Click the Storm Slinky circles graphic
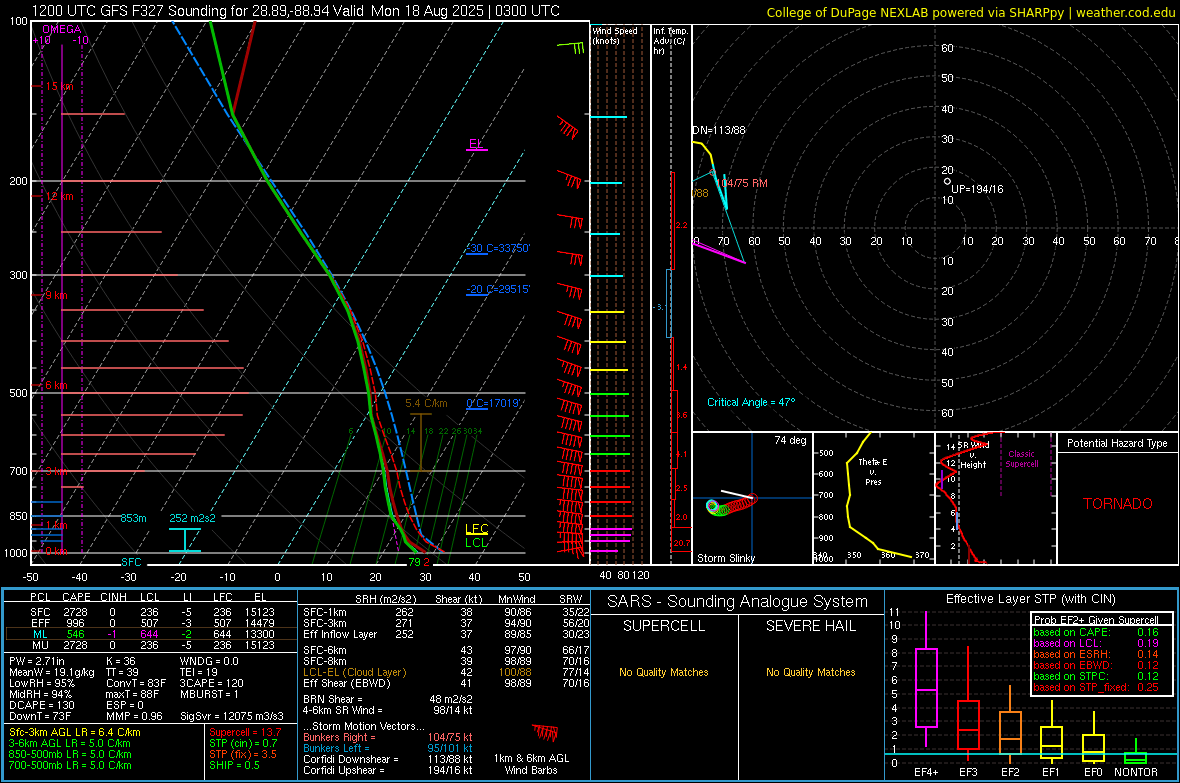1180x783 pixels. (731, 504)
